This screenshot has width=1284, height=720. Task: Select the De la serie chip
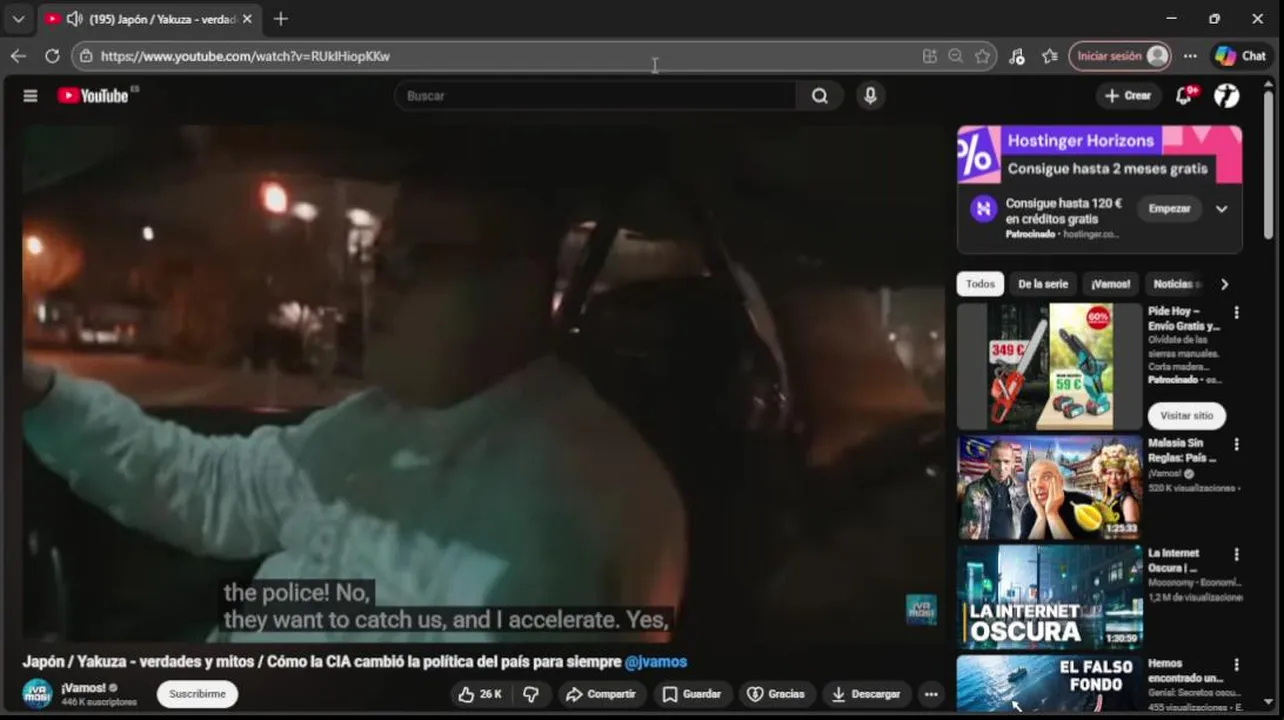point(1043,284)
